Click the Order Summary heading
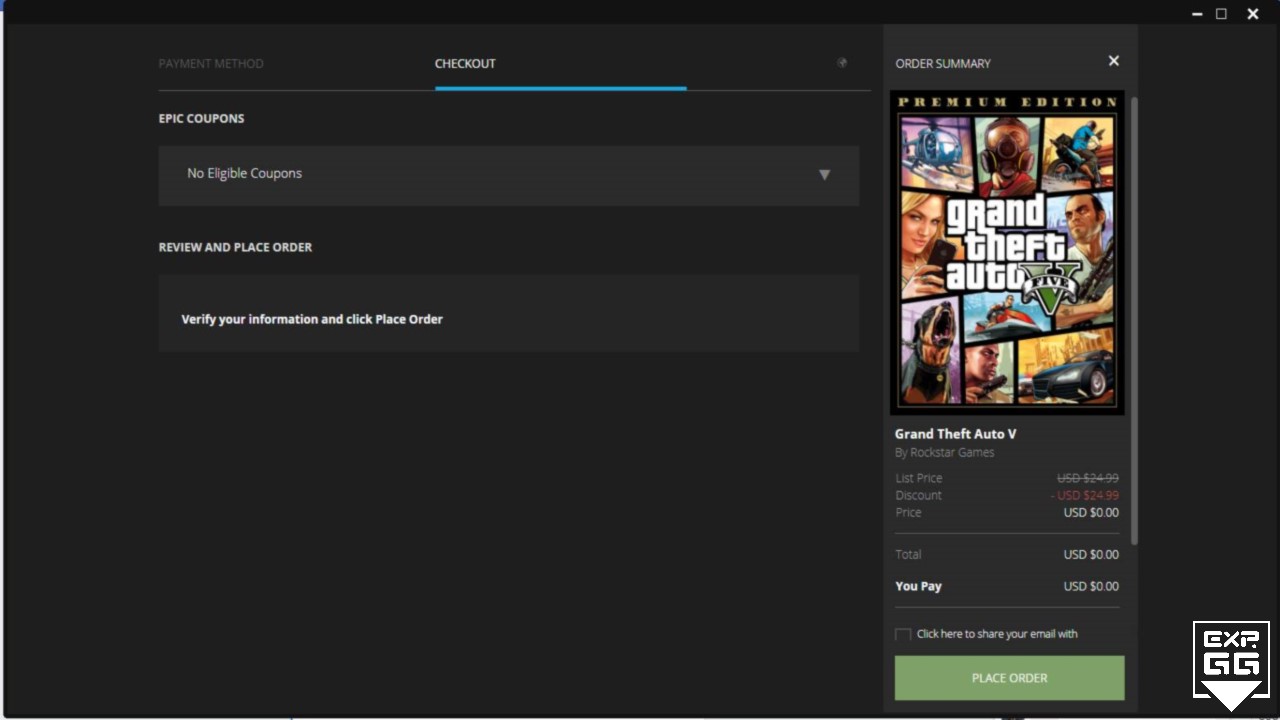Image resolution: width=1280 pixels, height=720 pixels. pos(943,63)
